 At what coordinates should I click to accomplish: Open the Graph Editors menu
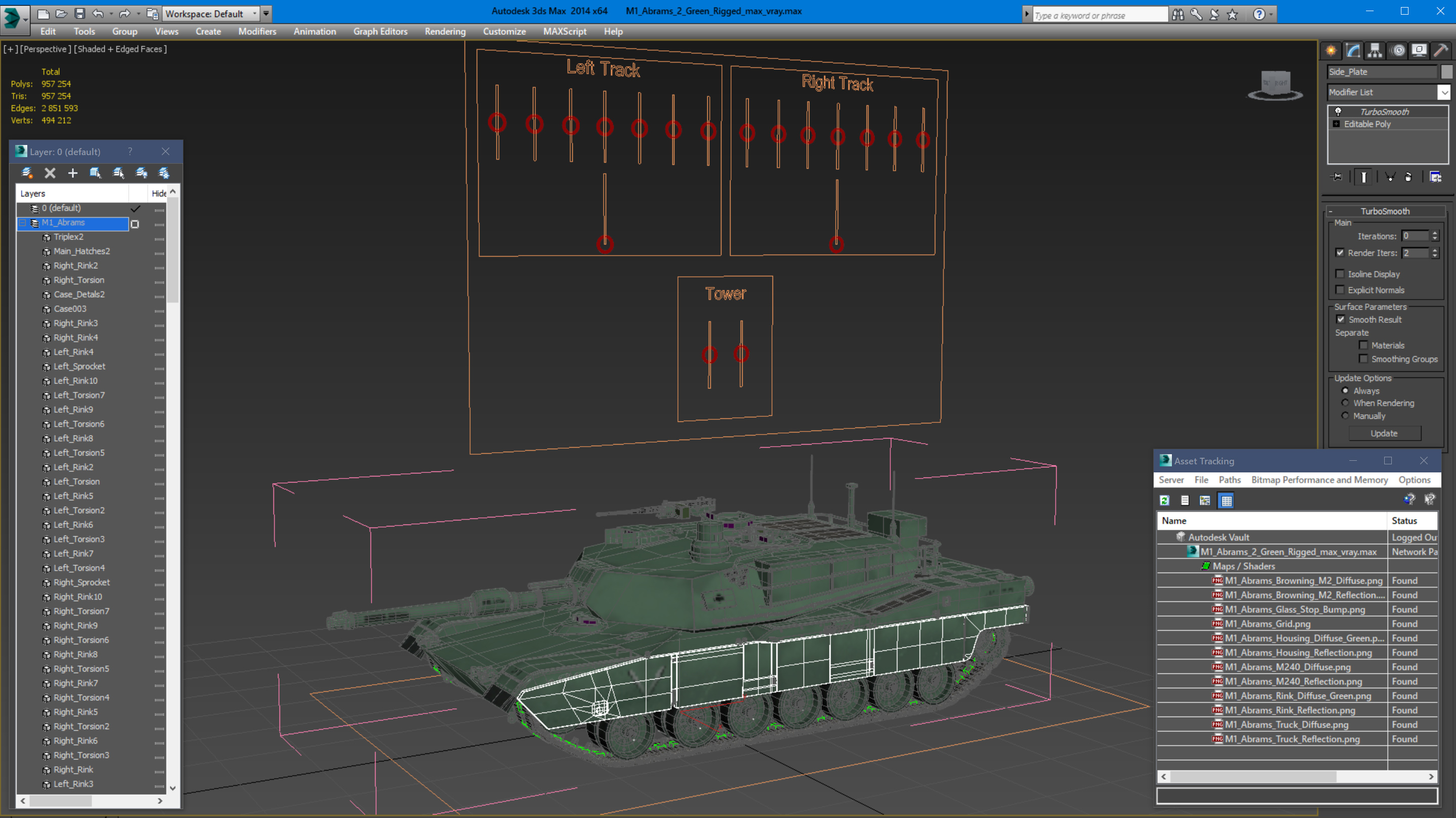click(380, 32)
